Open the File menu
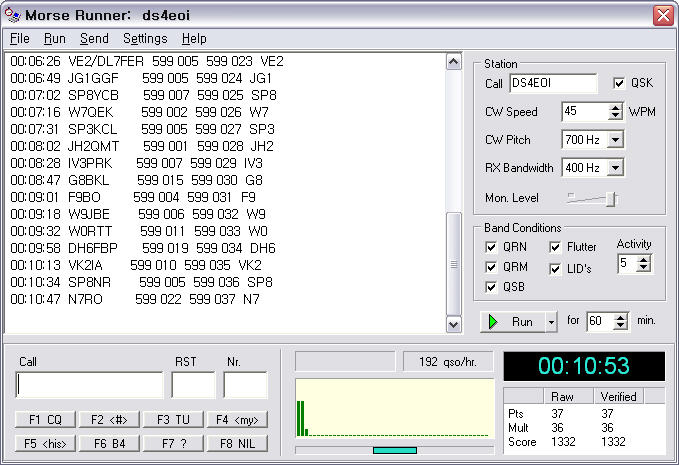679x465 pixels. point(19,39)
